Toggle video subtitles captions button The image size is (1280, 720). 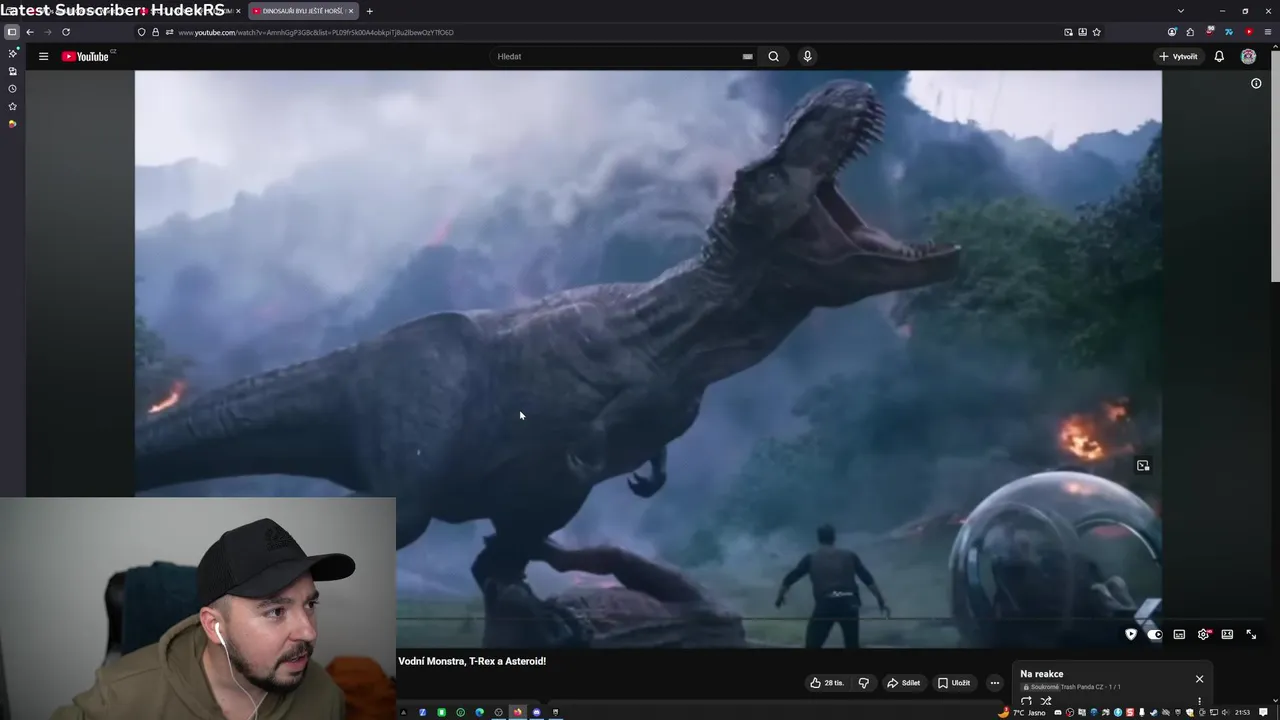tap(1179, 634)
